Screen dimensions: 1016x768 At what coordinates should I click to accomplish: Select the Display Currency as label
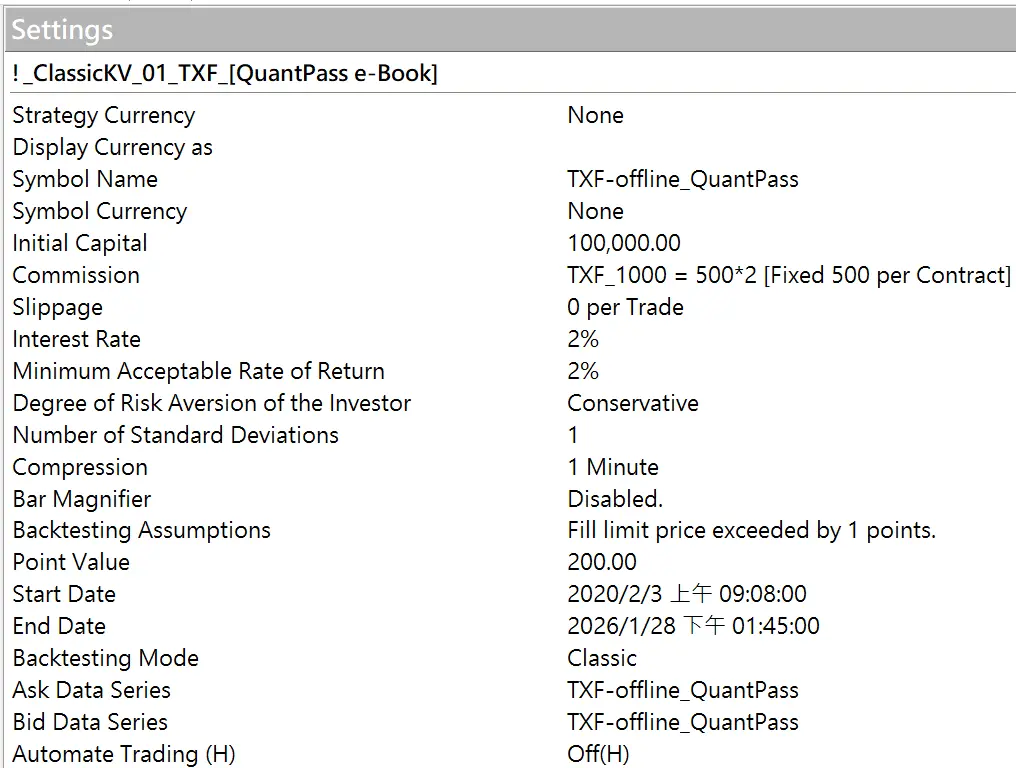(112, 147)
